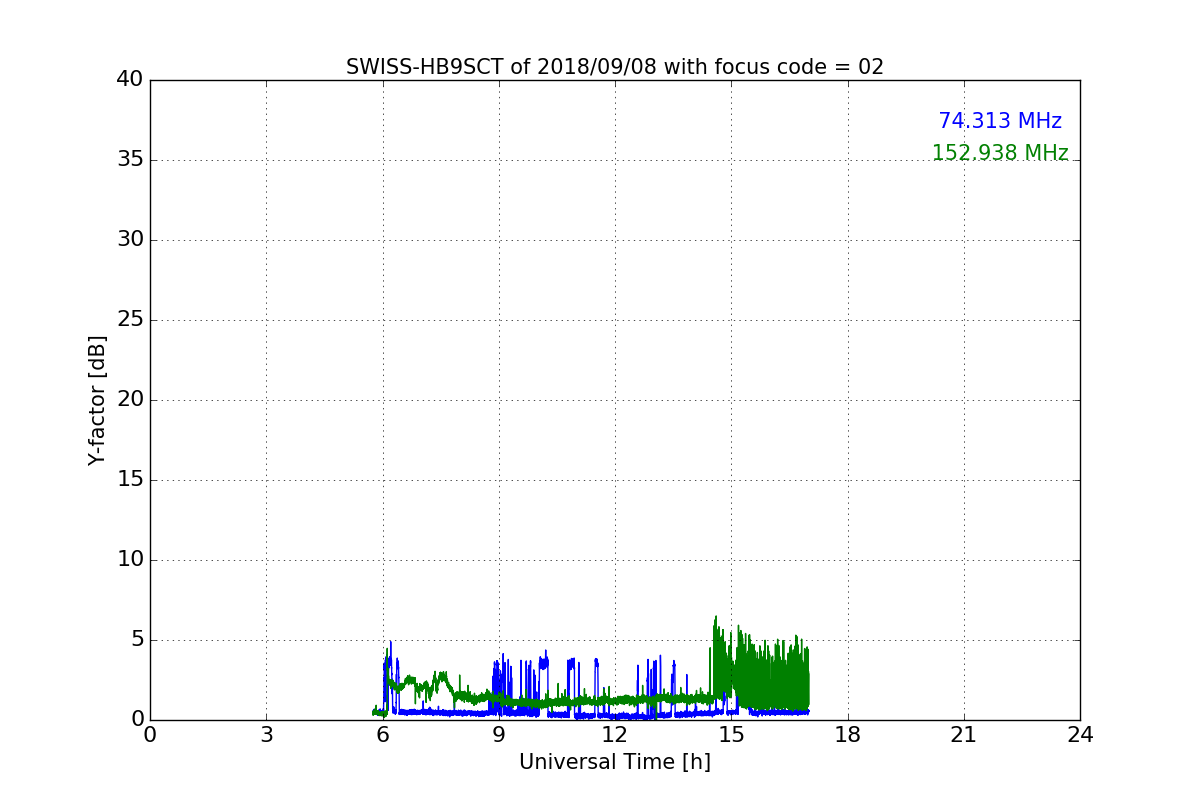This screenshot has height=800, width=1200.
Task: Click the x-axis tick label 18
Action: (x=848, y=735)
